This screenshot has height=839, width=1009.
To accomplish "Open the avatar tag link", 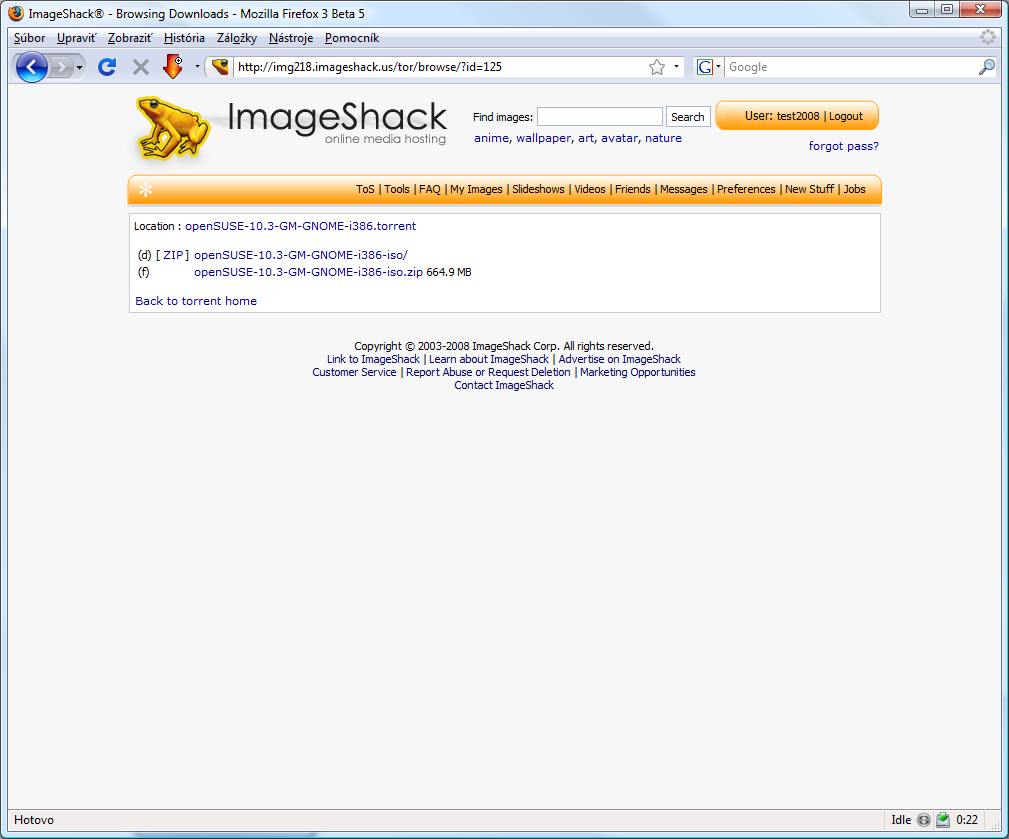I will point(619,138).
